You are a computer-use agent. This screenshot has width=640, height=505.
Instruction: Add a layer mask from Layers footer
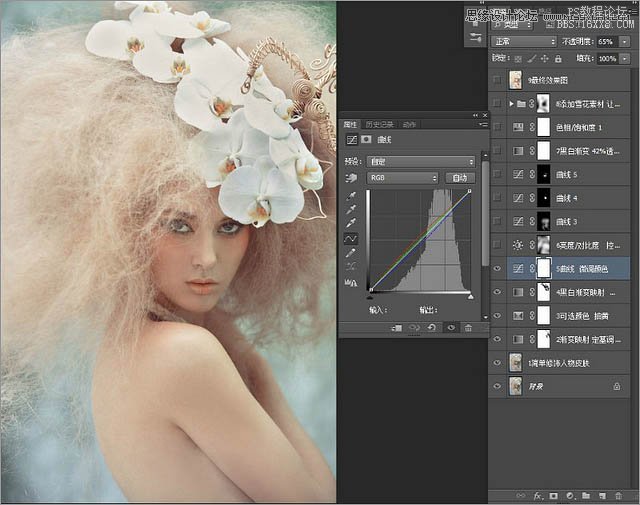point(553,496)
